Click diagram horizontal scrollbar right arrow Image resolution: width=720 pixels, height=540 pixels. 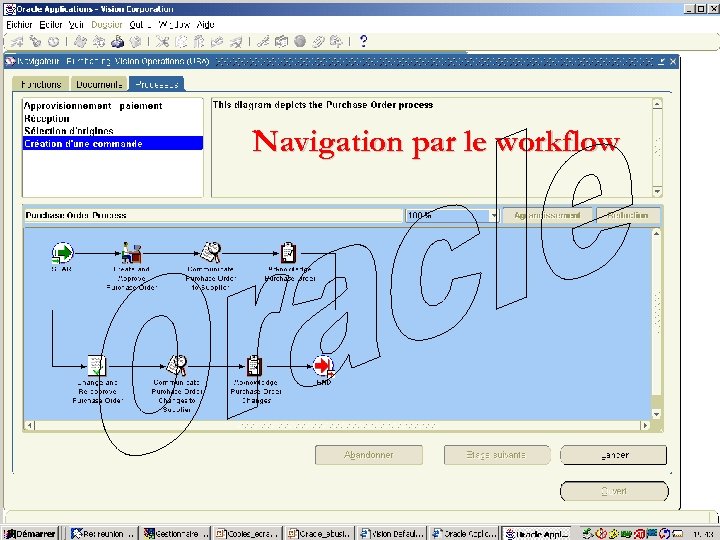coord(645,426)
